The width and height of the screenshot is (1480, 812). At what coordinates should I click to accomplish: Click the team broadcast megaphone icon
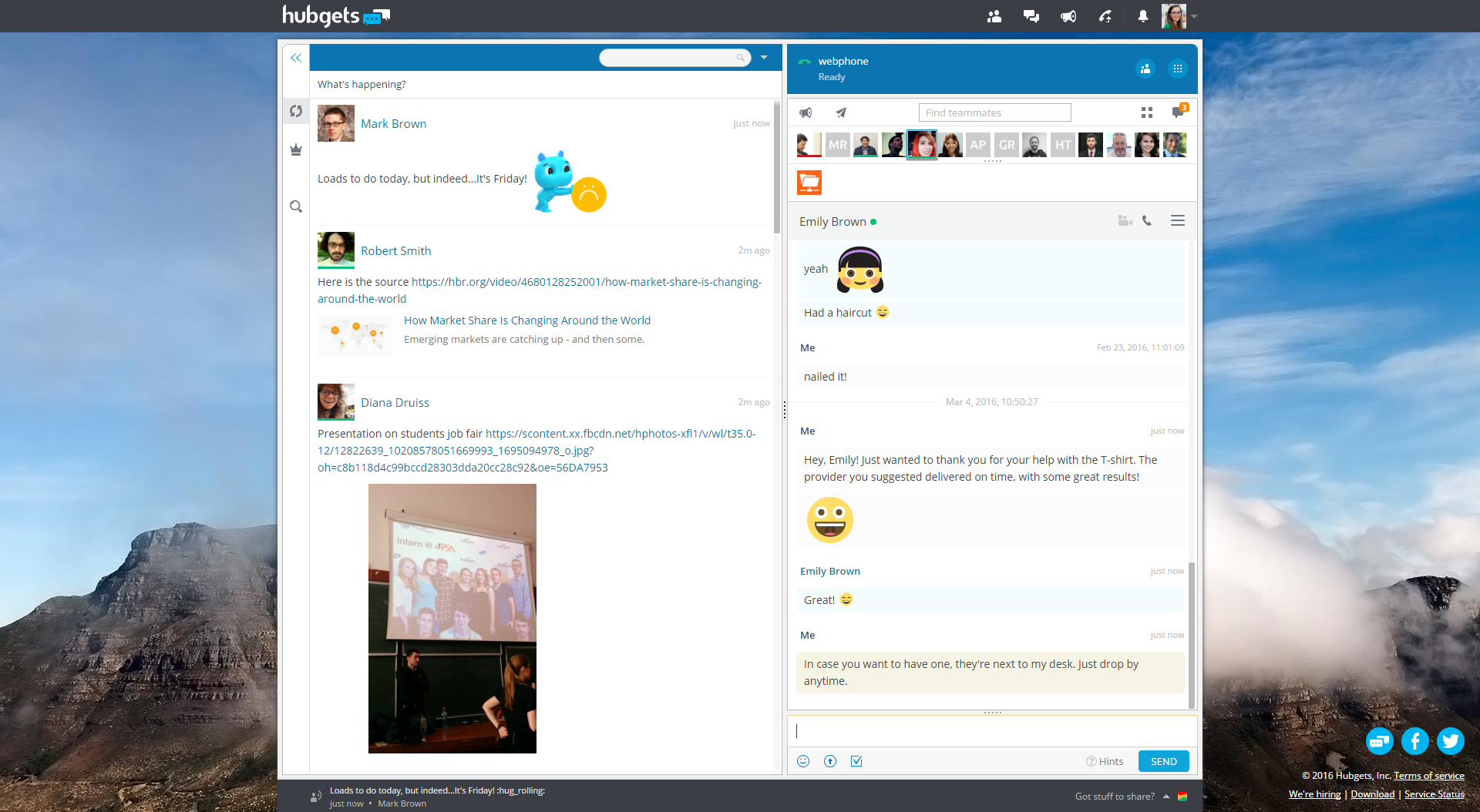[806, 112]
